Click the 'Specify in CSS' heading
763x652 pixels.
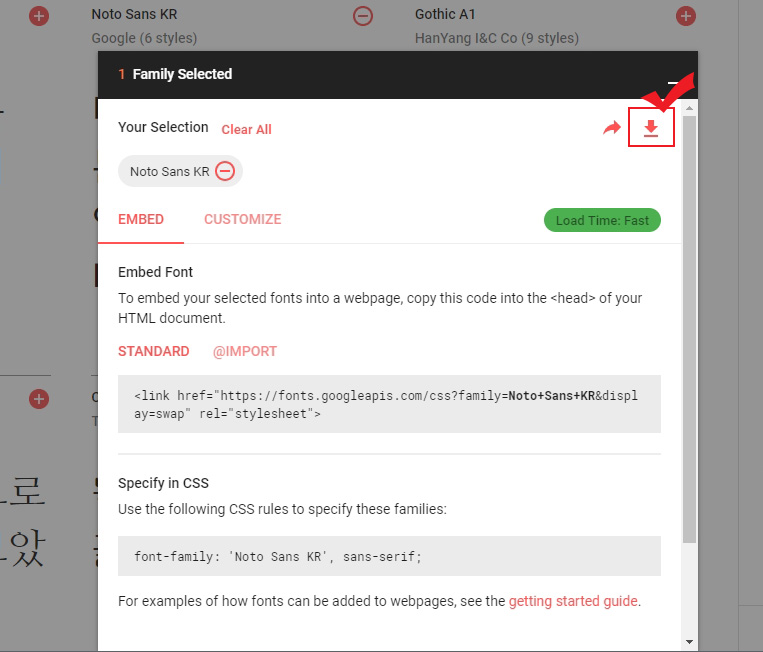click(x=163, y=483)
